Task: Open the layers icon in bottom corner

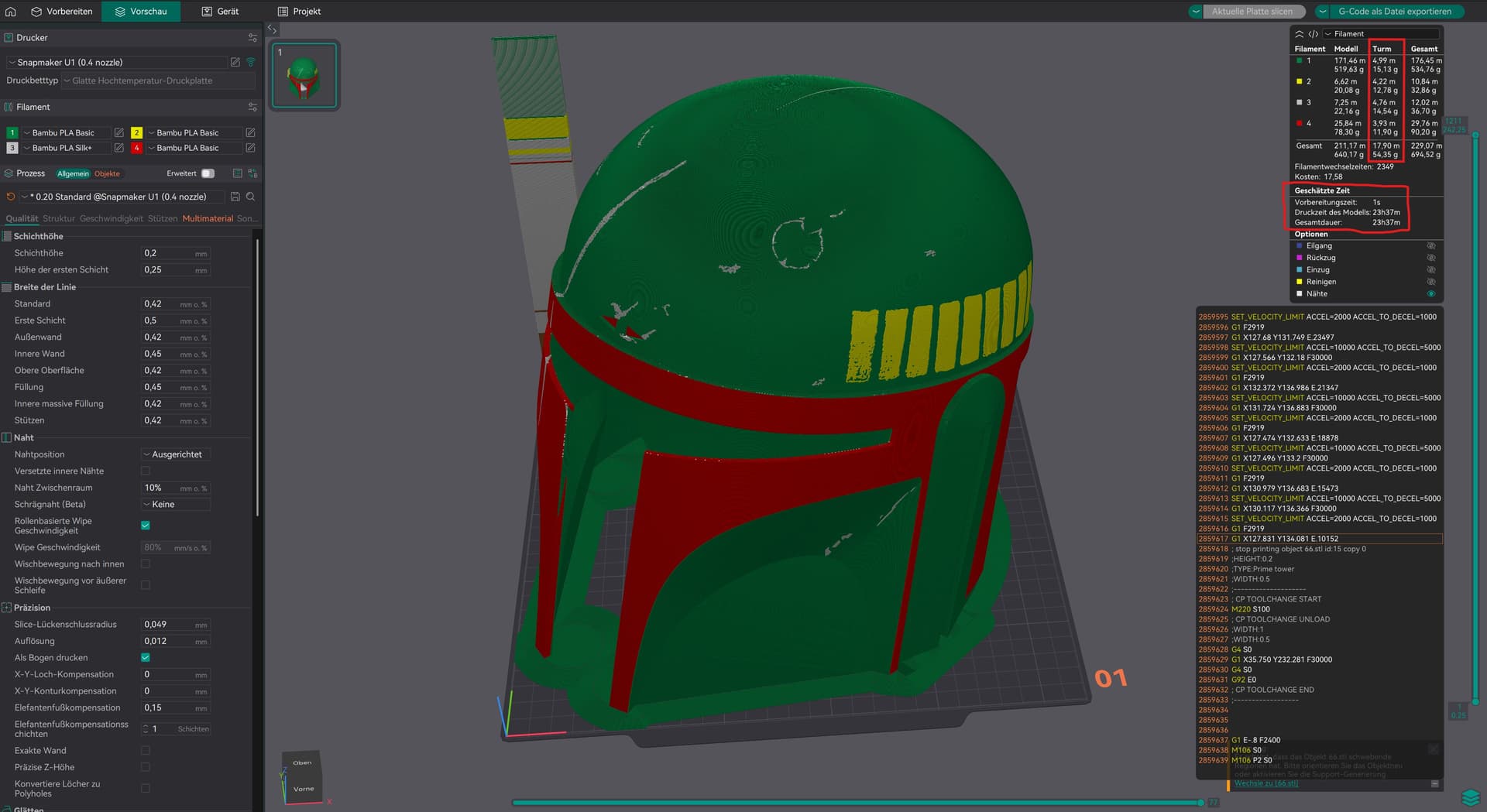Action: point(1469,797)
